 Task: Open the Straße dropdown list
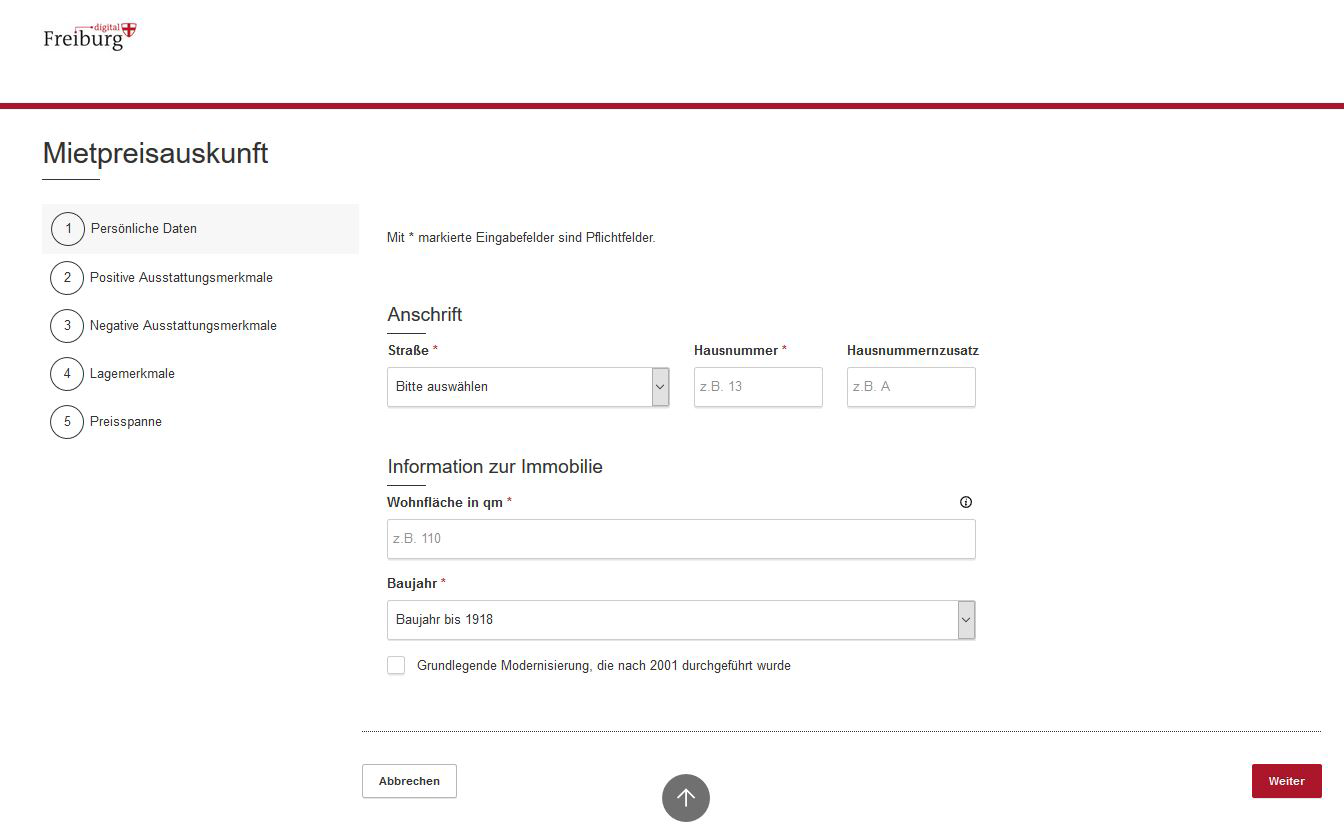coord(527,387)
